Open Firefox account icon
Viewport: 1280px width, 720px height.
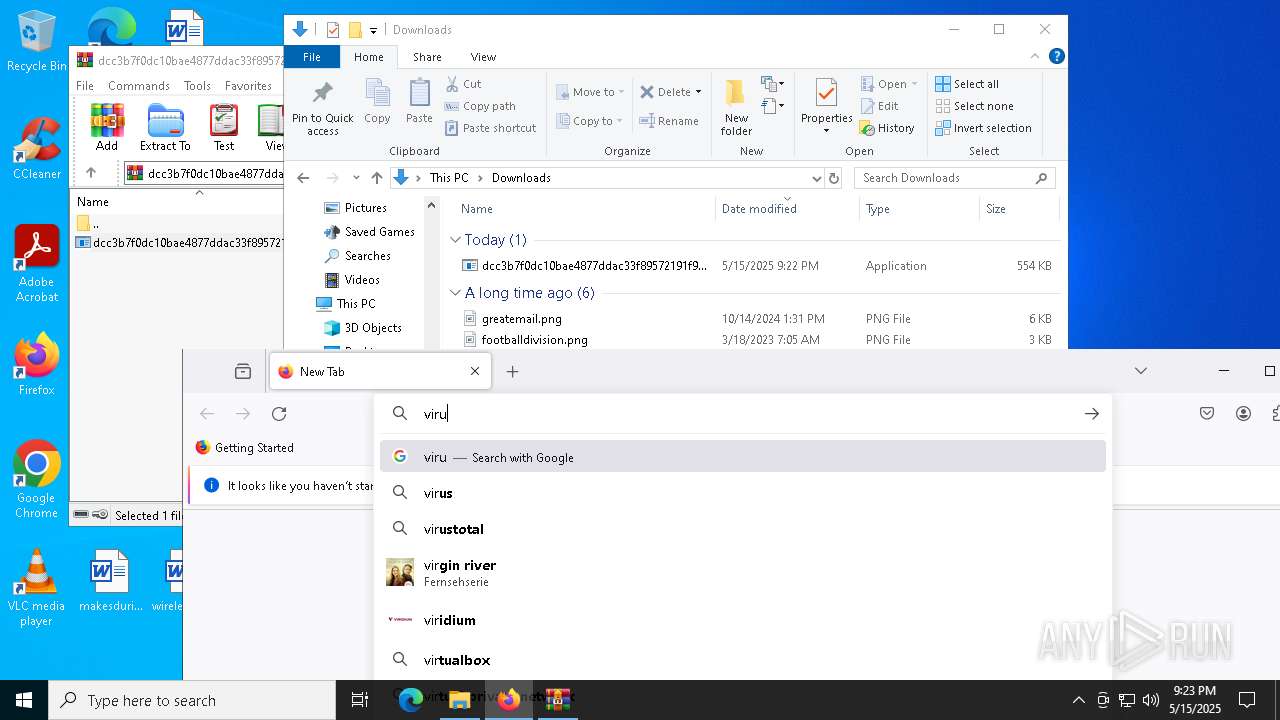1243,414
